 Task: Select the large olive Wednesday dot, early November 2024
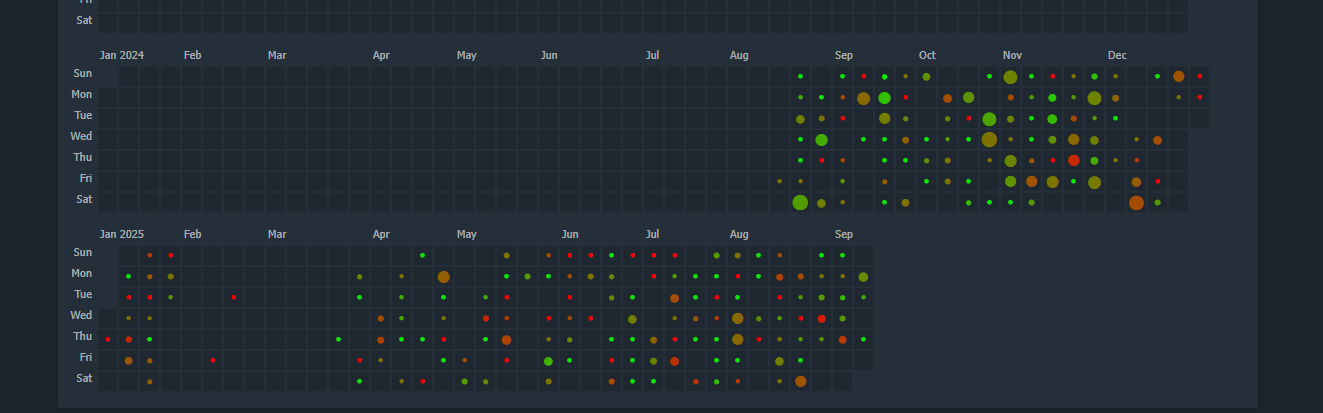coord(989,140)
